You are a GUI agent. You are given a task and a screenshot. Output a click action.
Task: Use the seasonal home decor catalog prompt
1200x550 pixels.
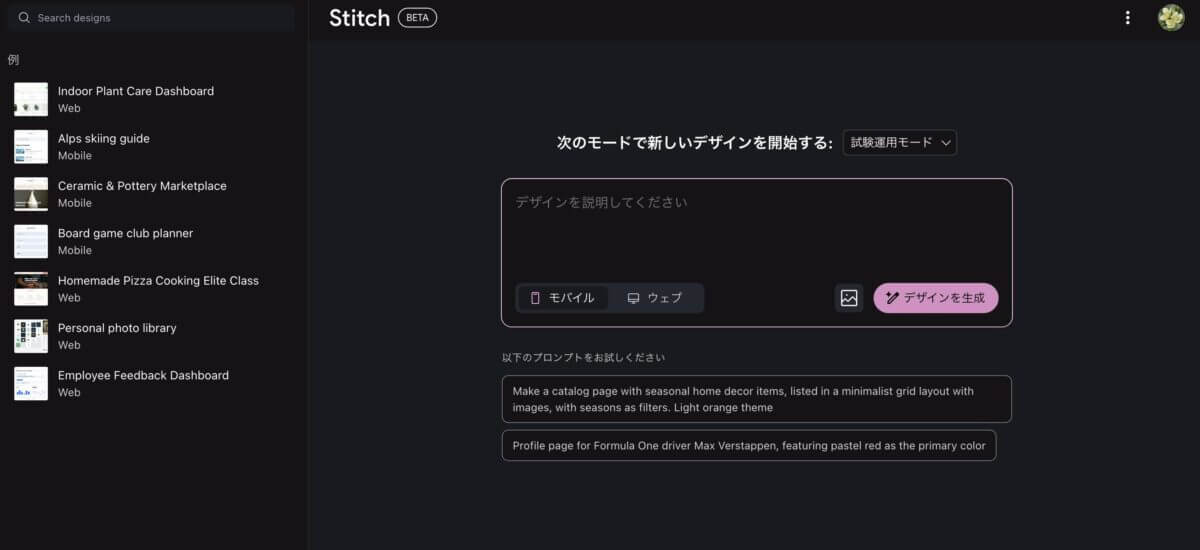756,399
